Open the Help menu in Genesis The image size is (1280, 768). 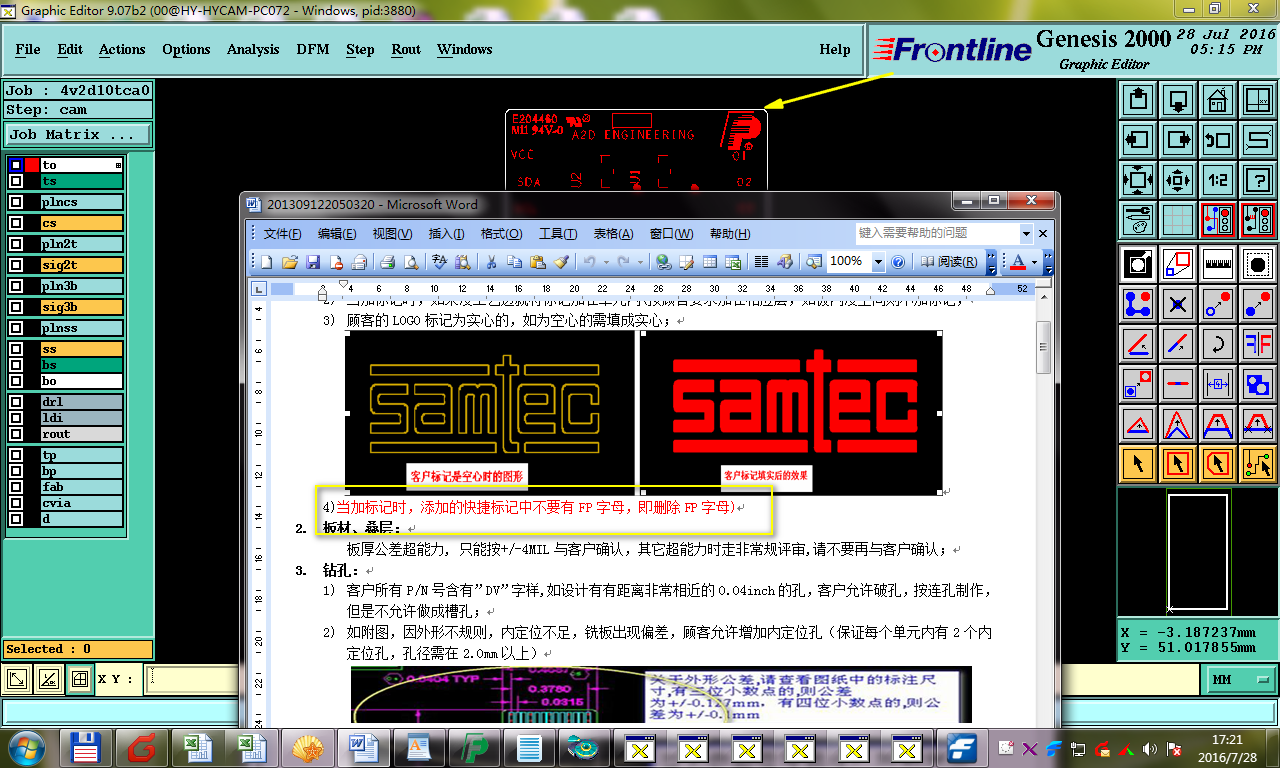pyautogui.click(x=835, y=49)
